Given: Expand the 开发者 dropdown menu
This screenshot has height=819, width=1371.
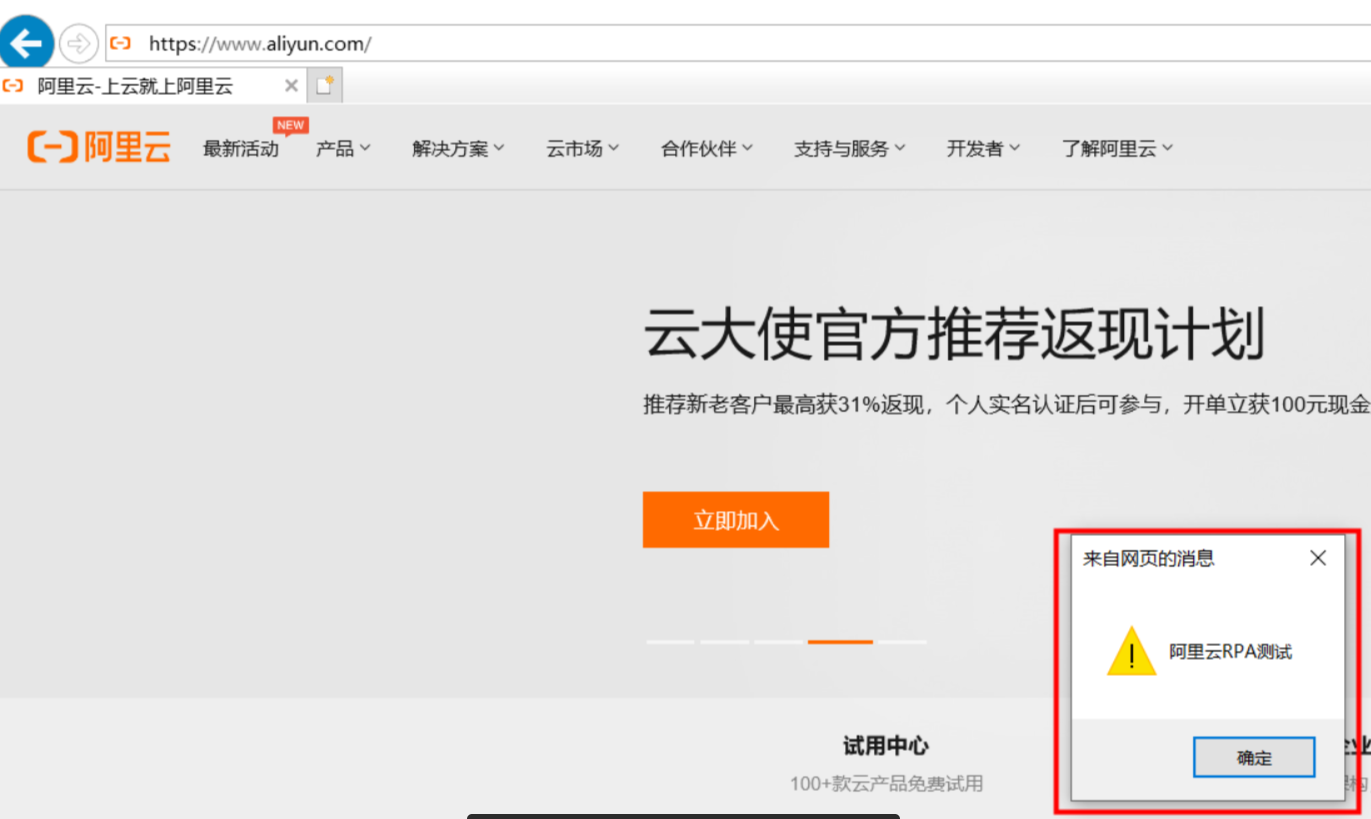Looking at the screenshot, I should click(x=983, y=149).
